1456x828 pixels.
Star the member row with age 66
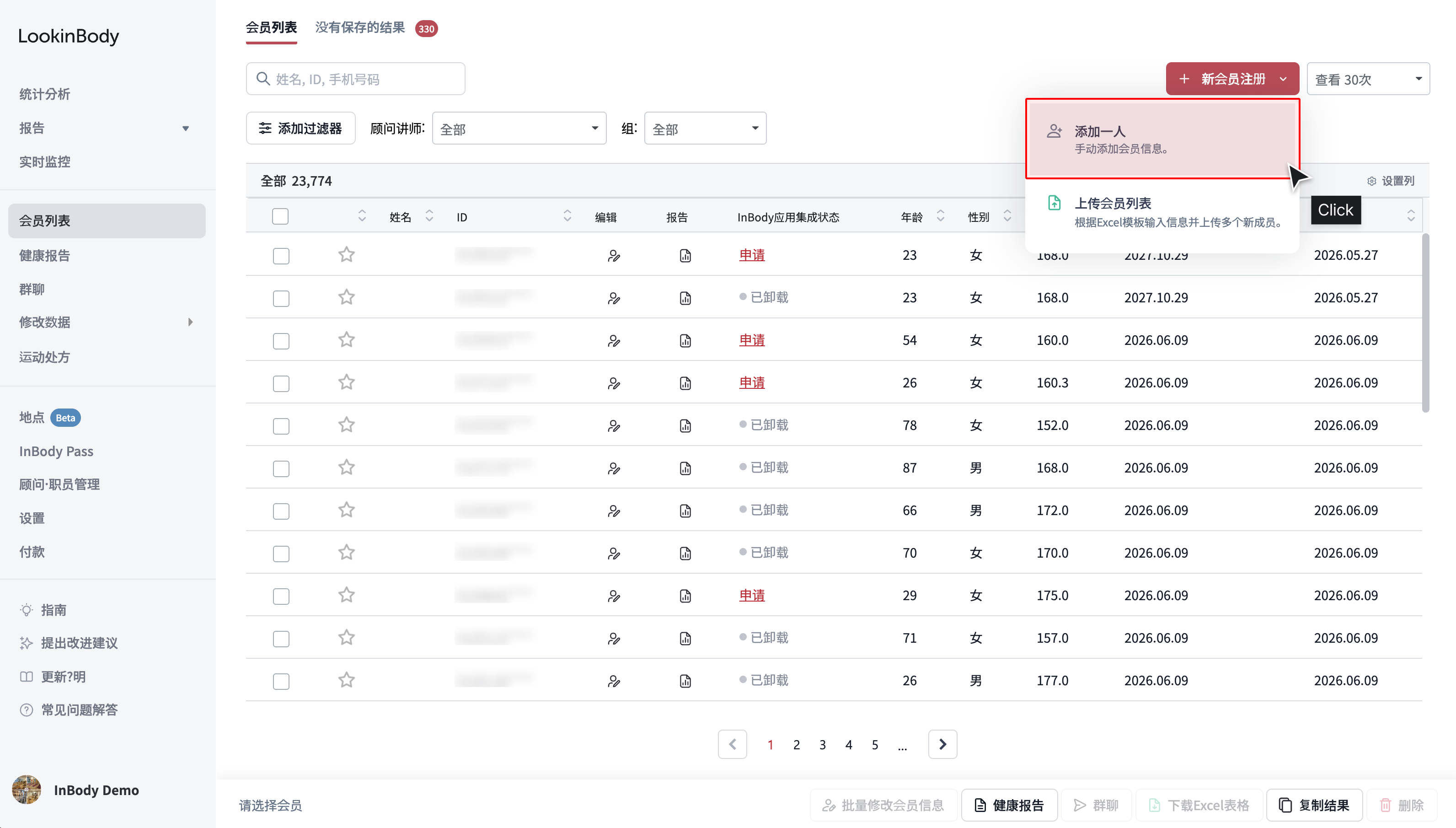pos(347,510)
